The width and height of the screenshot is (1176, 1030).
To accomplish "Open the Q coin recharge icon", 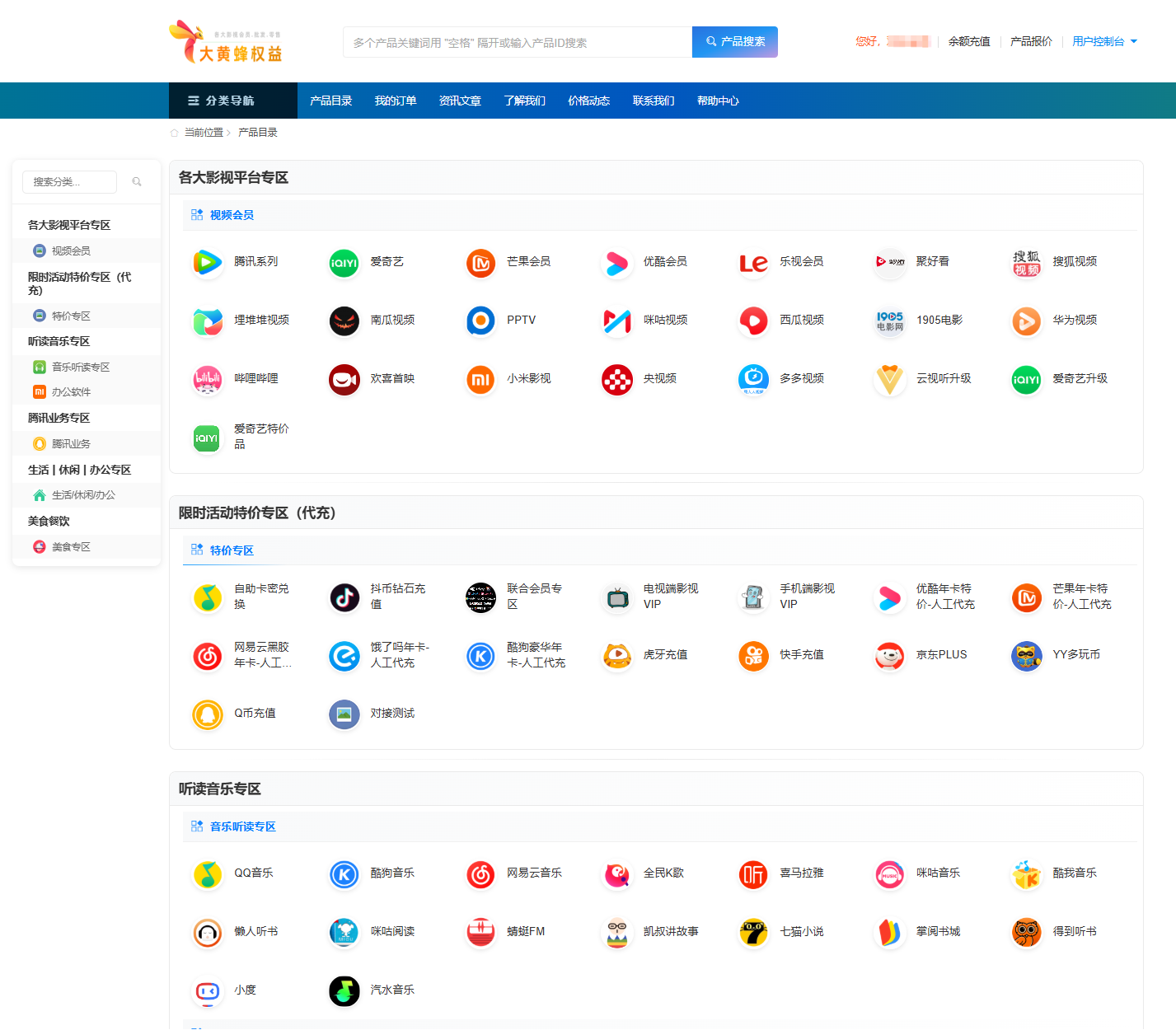I will pyautogui.click(x=208, y=714).
